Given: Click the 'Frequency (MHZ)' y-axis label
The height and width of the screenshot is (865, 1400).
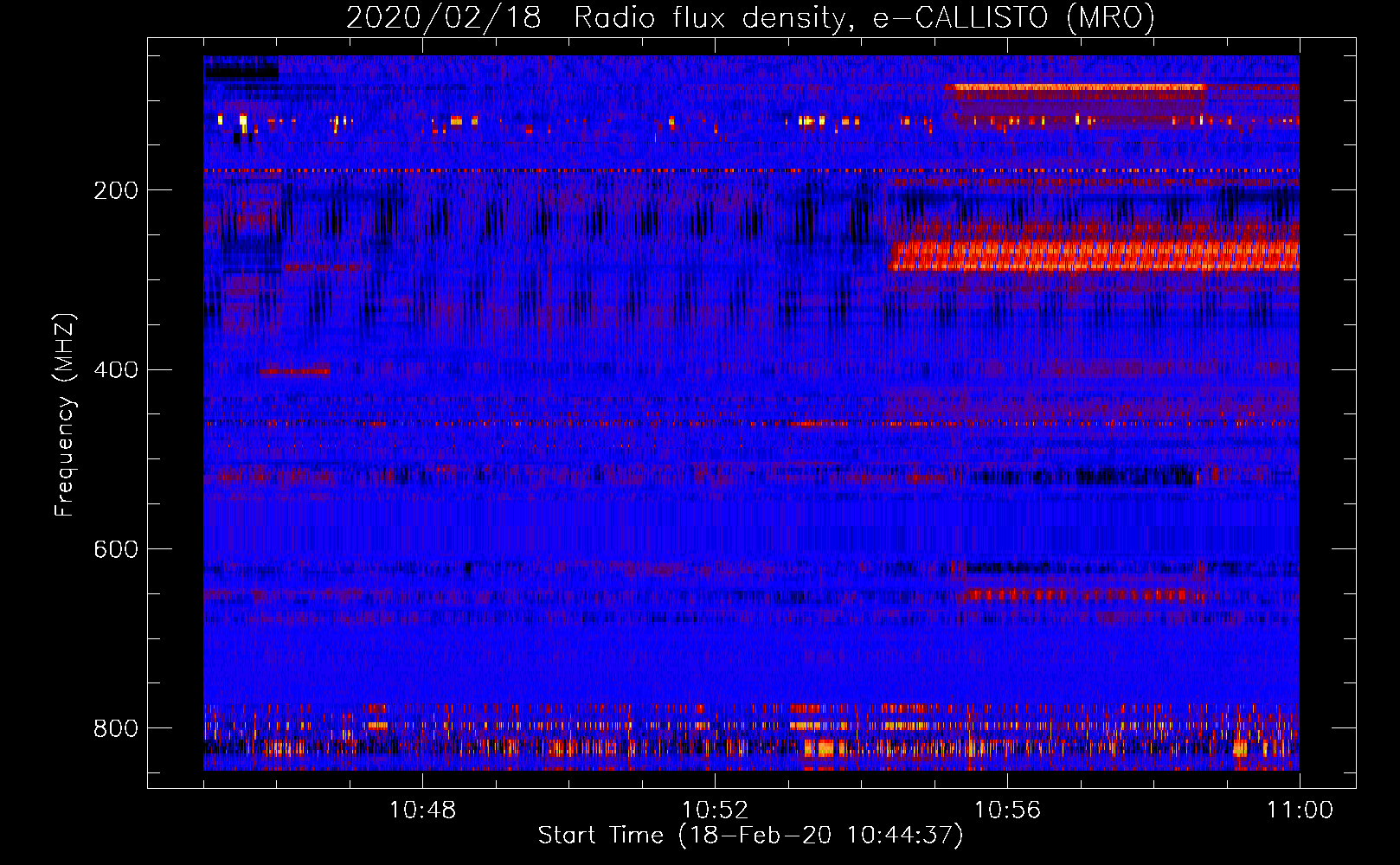Looking at the screenshot, I should [x=65, y=414].
